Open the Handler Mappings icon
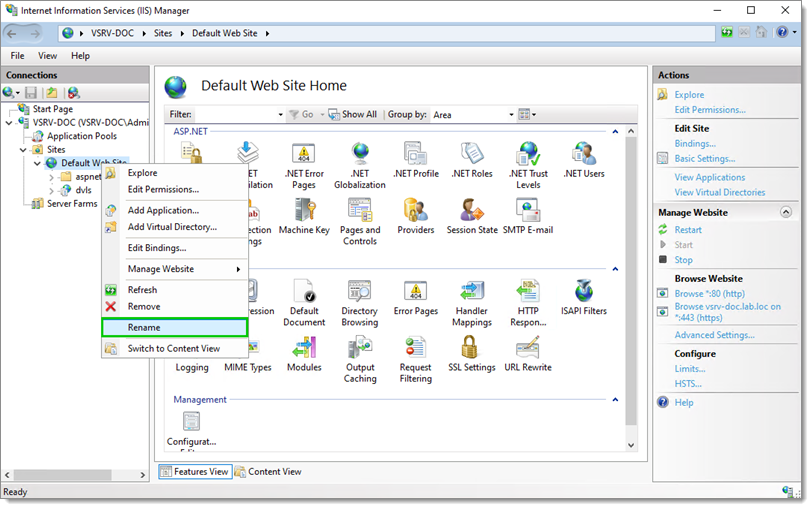812x509 pixels. click(x=471, y=303)
